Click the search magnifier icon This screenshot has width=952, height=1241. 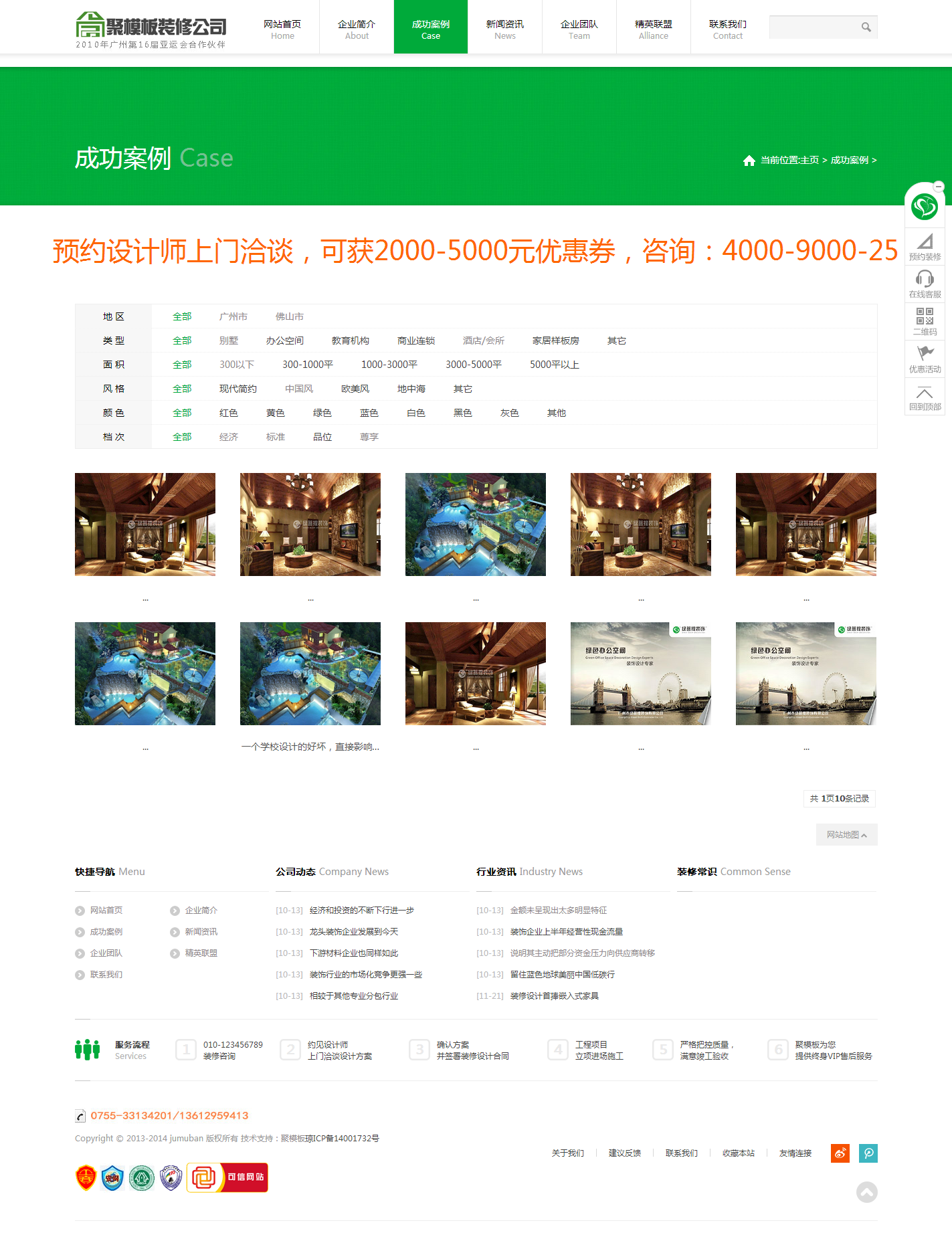click(866, 27)
